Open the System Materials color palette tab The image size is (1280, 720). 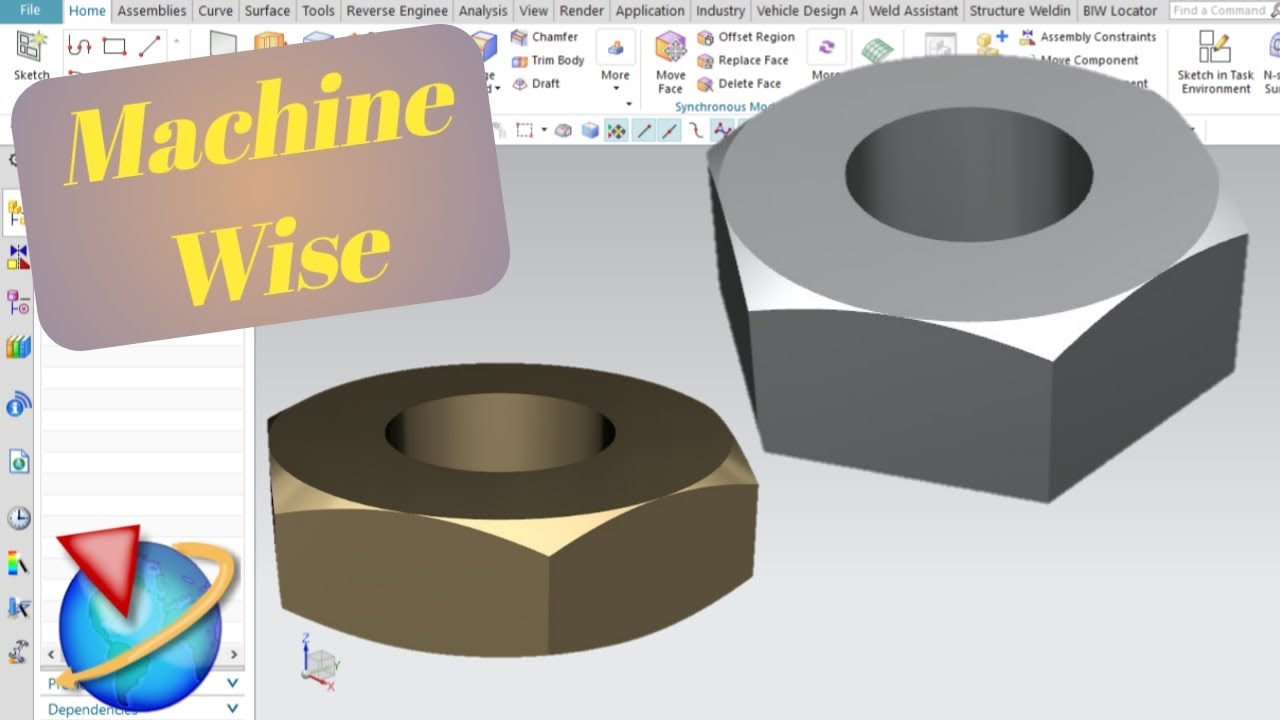(18, 563)
